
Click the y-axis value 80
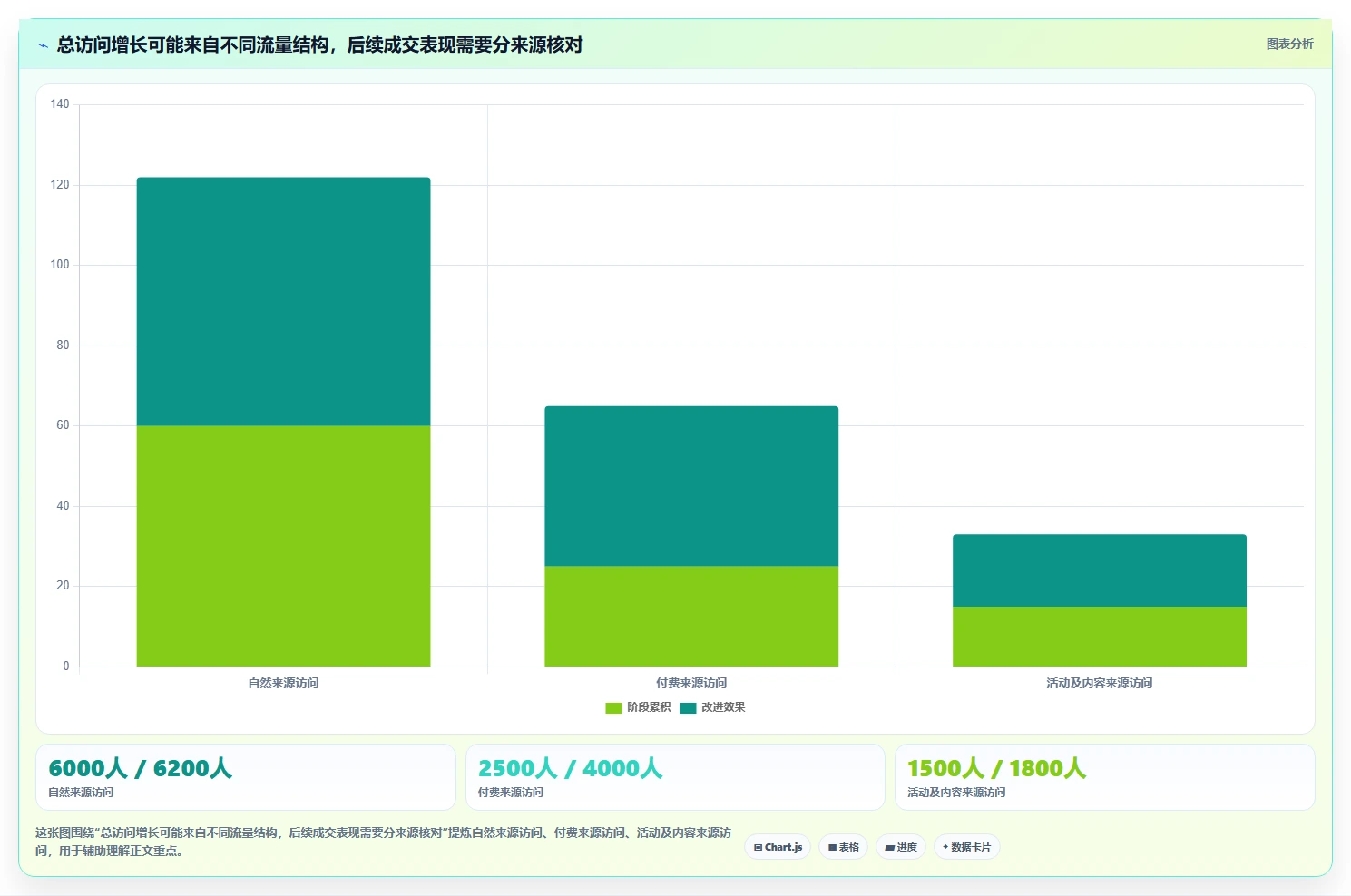point(63,346)
